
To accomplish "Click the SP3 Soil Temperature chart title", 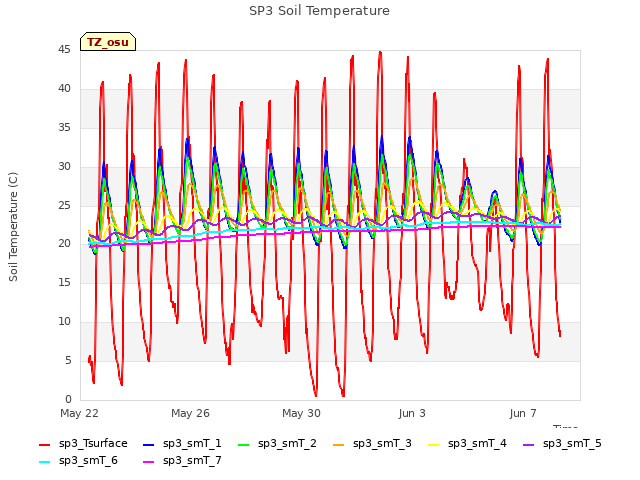I will tap(319, 11).
